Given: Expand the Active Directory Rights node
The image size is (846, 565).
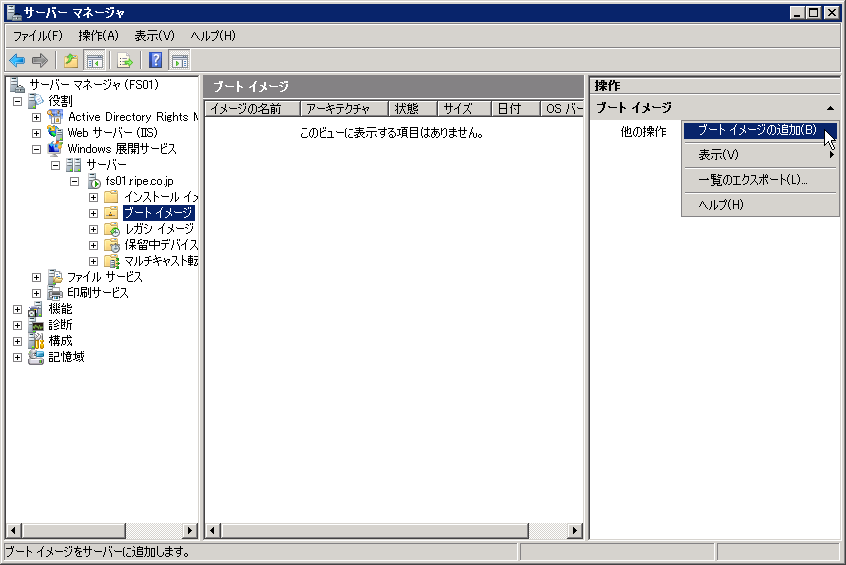Looking at the screenshot, I should point(36,117).
